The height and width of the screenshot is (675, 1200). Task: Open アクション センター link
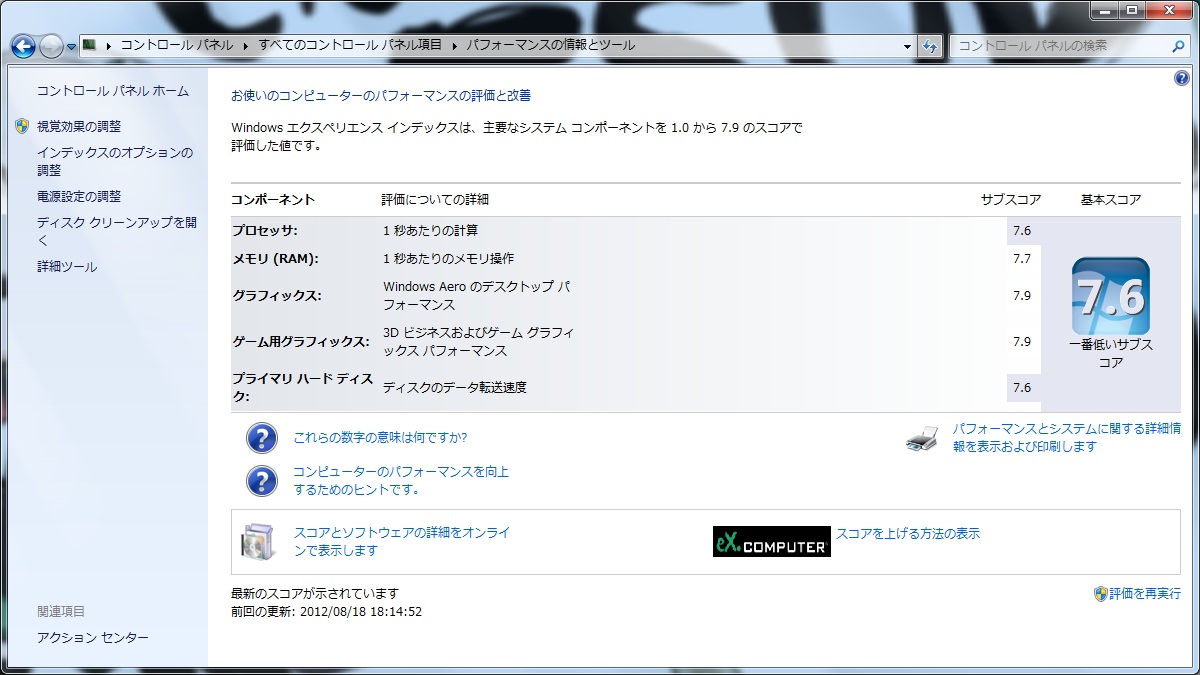click(92, 638)
